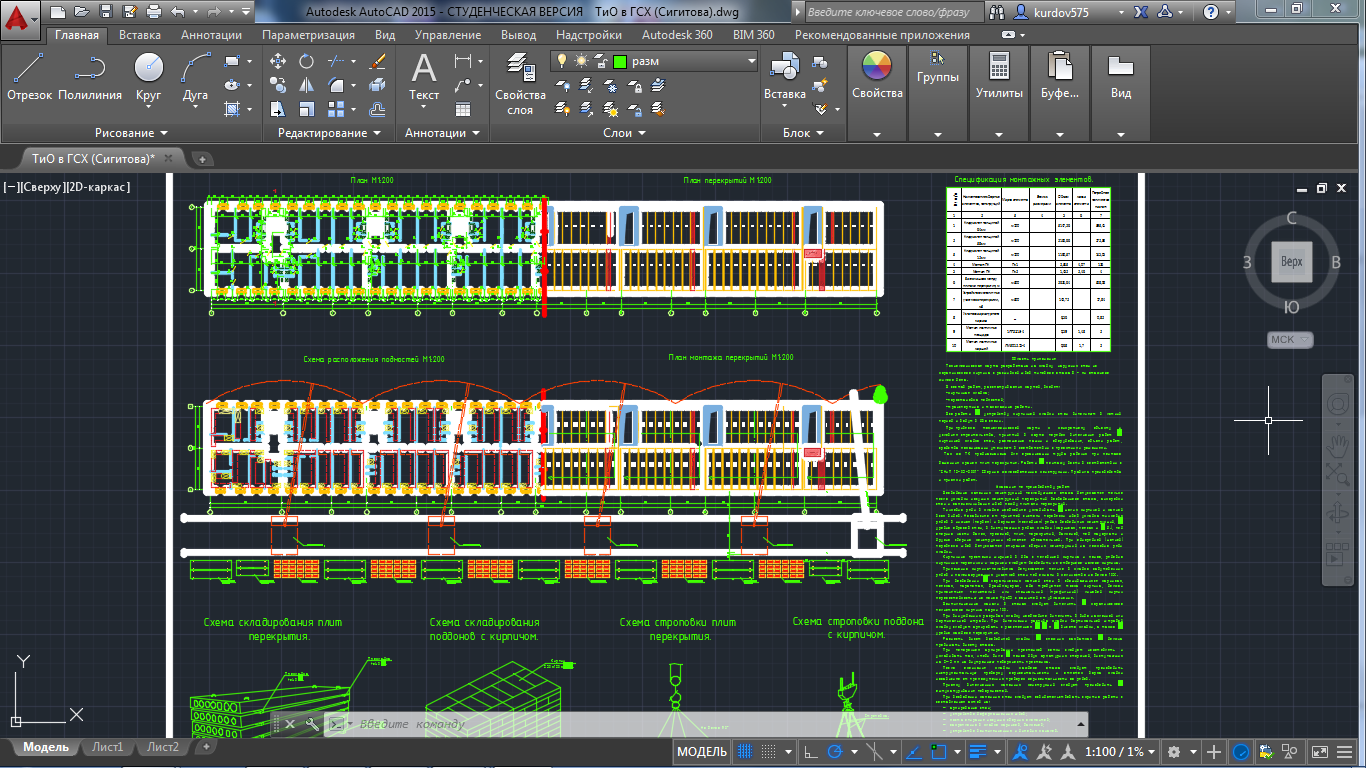This screenshot has height=768, width=1366.
Task: Click the Erase tool icon
Action: [x=377, y=61]
